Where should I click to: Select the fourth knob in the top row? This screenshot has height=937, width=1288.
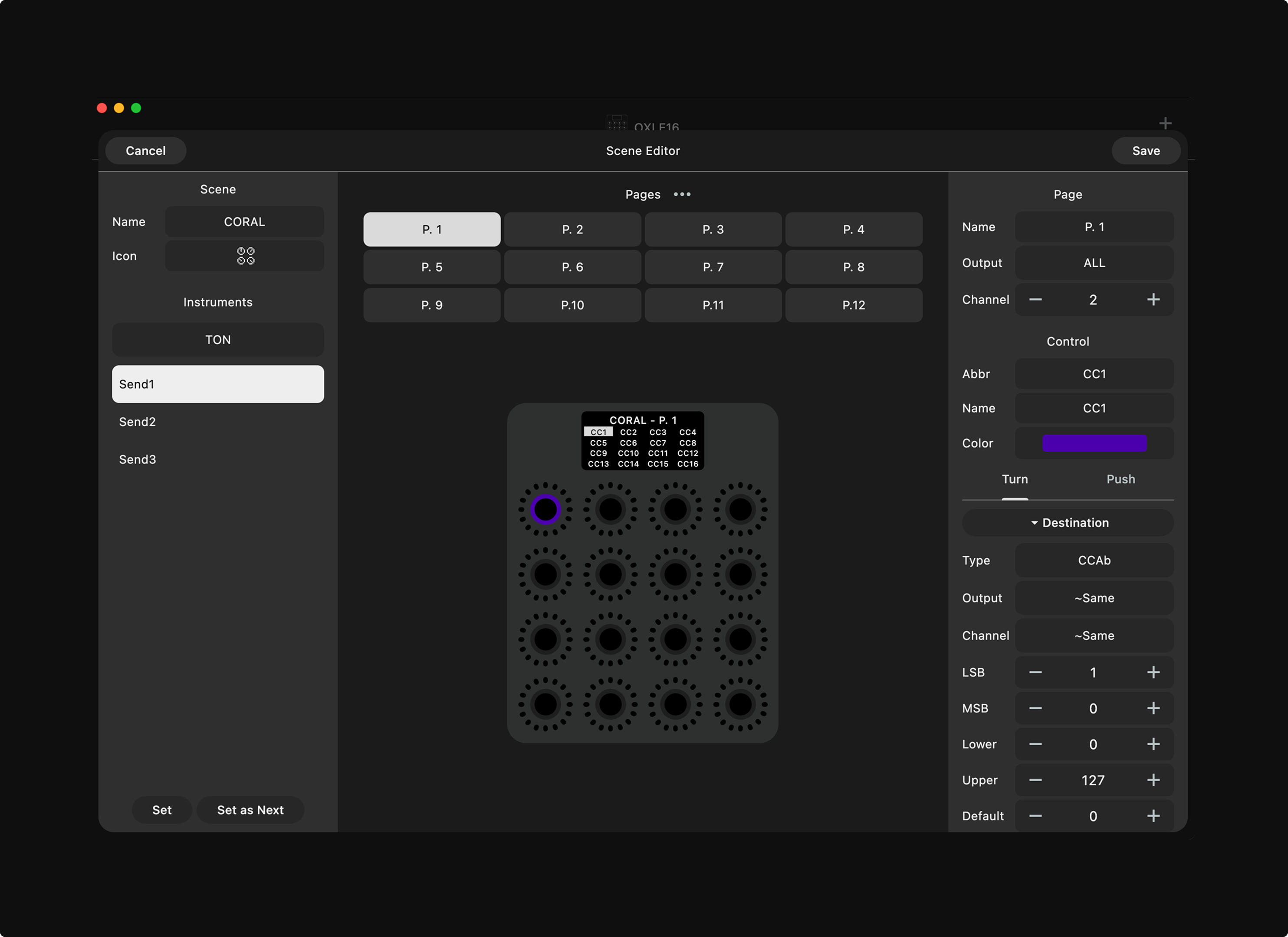740,510
